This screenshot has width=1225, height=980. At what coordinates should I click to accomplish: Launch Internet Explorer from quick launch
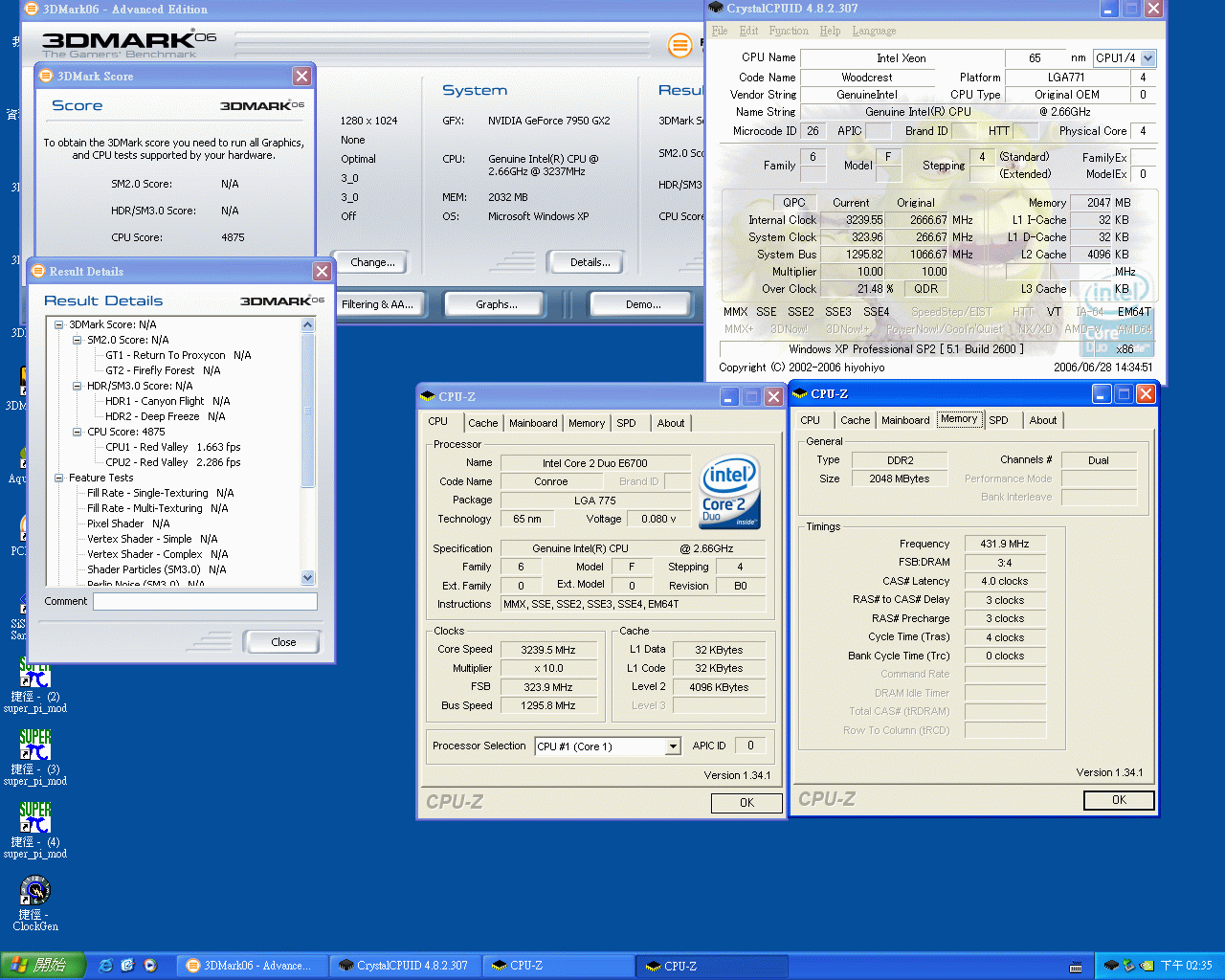click(x=106, y=966)
